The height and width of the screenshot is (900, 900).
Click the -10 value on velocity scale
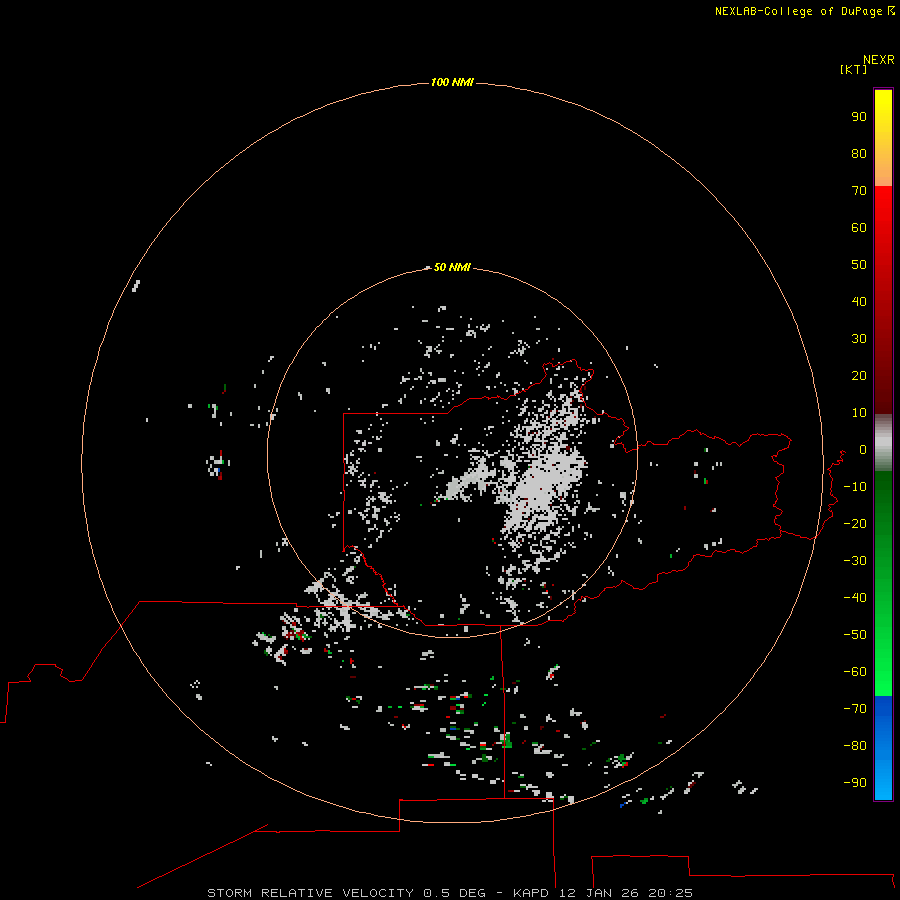(x=855, y=487)
